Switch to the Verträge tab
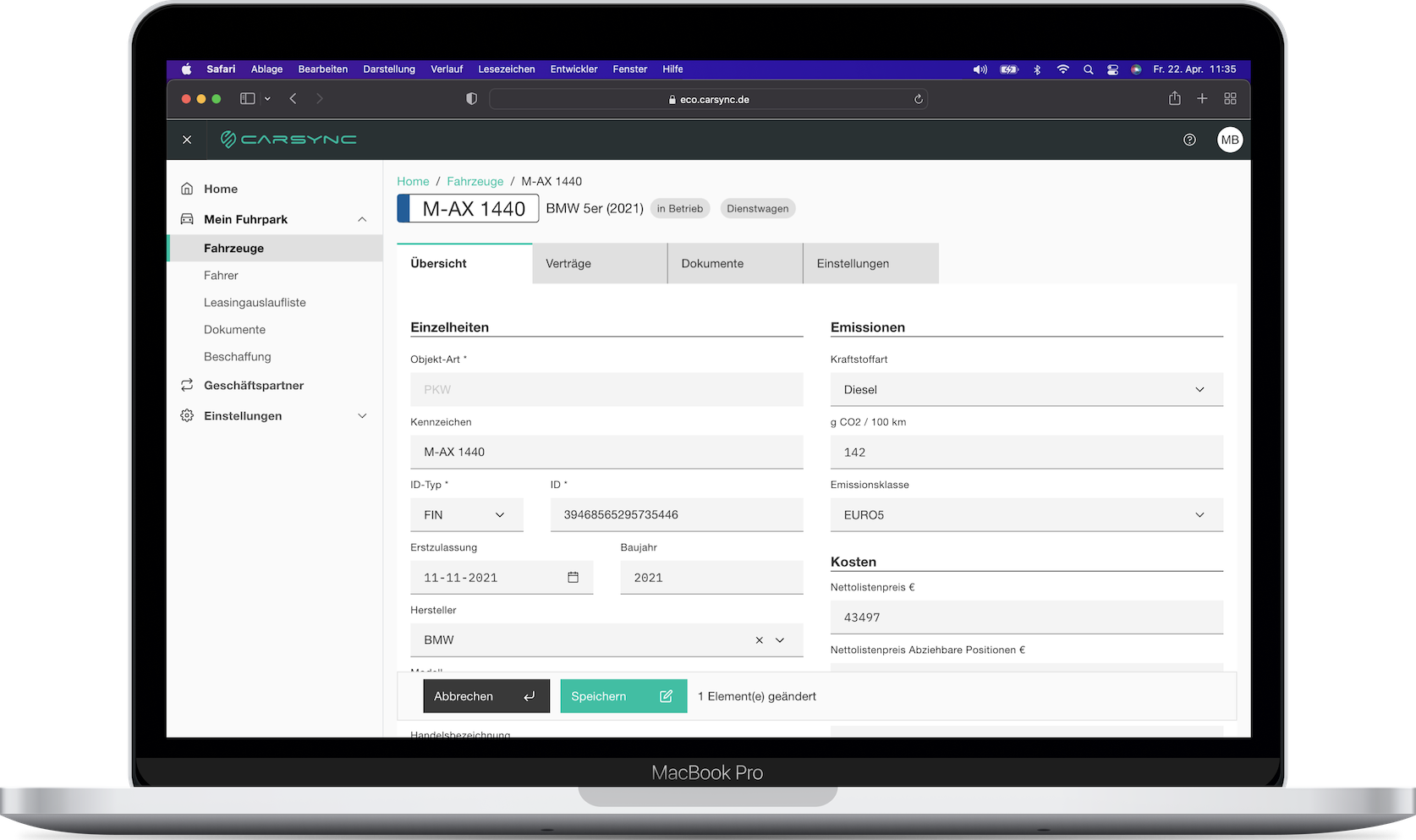This screenshot has width=1416, height=840. coord(600,263)
